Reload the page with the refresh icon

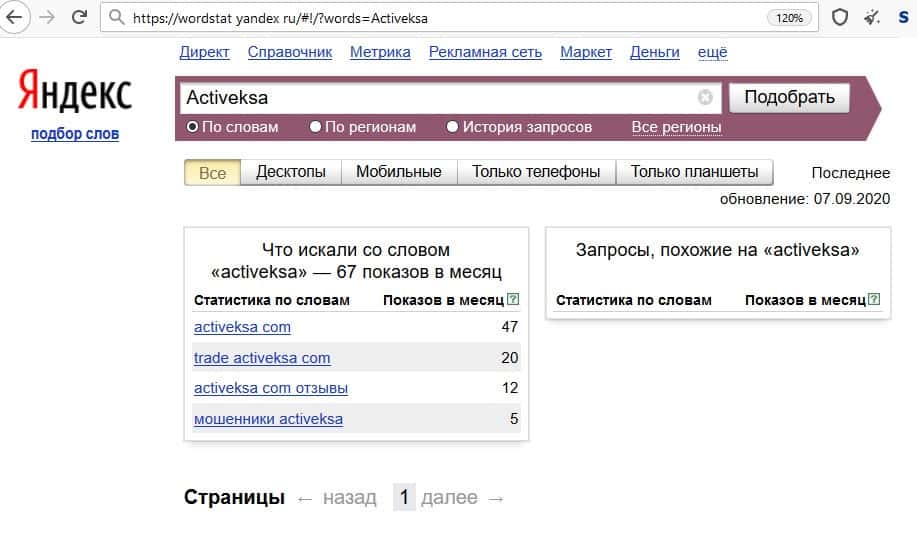[79, 17]
